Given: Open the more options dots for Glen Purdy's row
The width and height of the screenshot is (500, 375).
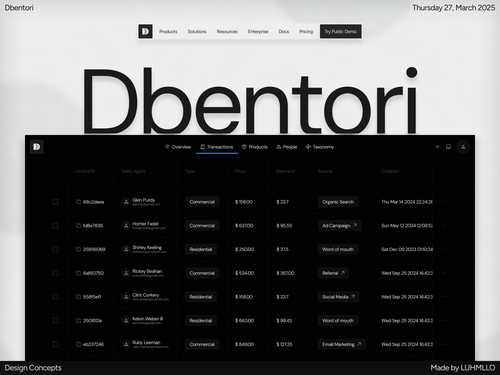Looking at the screenshot, I should click(444, 202).
